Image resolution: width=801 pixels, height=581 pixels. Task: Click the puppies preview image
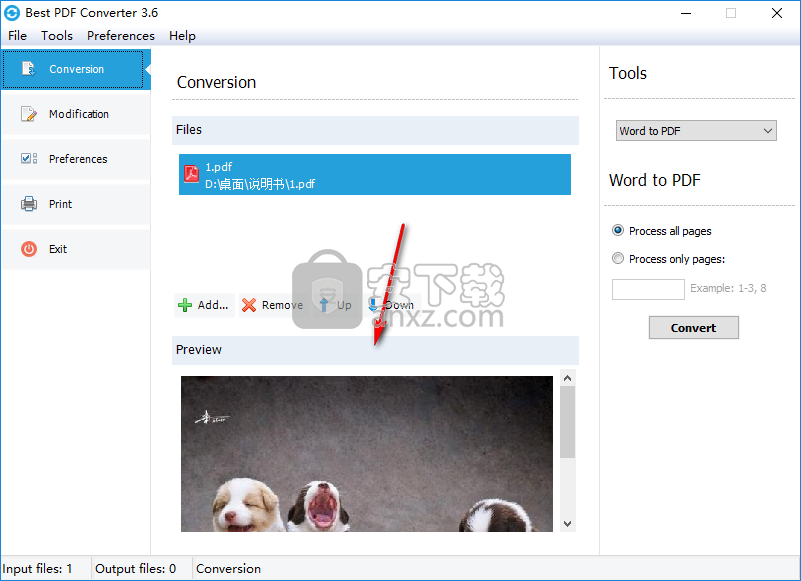click(367, 454)
